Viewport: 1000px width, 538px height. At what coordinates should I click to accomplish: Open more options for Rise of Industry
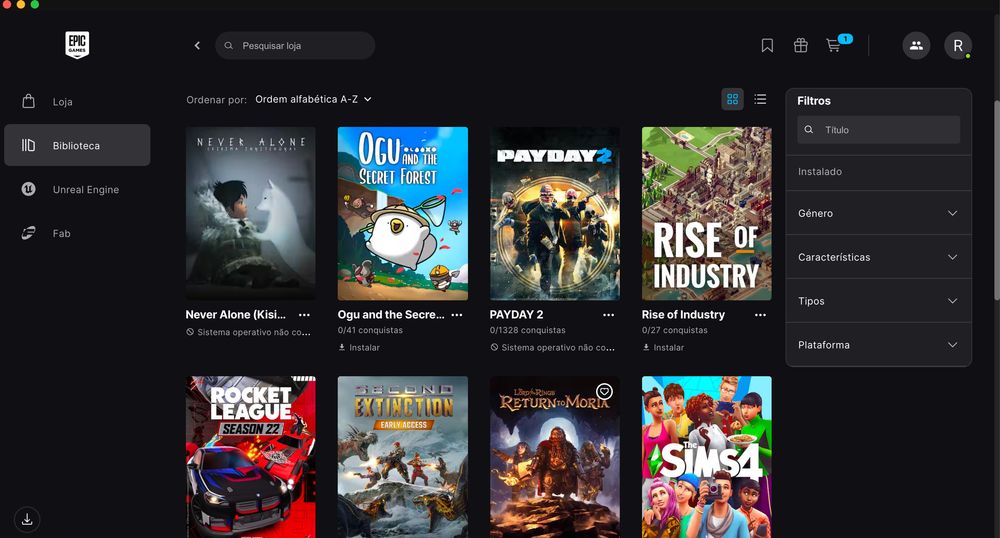760,315
